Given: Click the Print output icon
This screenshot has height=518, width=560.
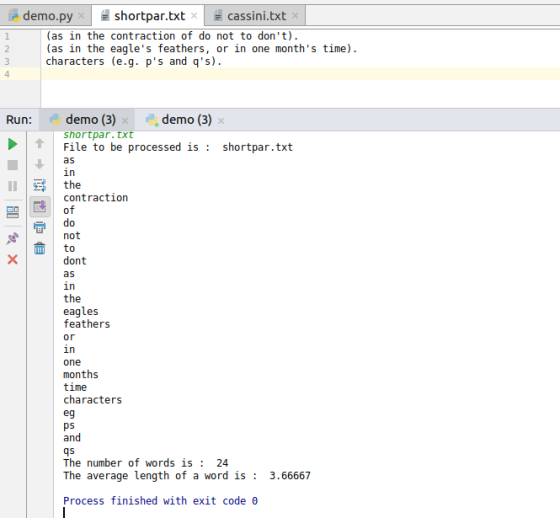Looking at the screenshot, I should [40, 228].
